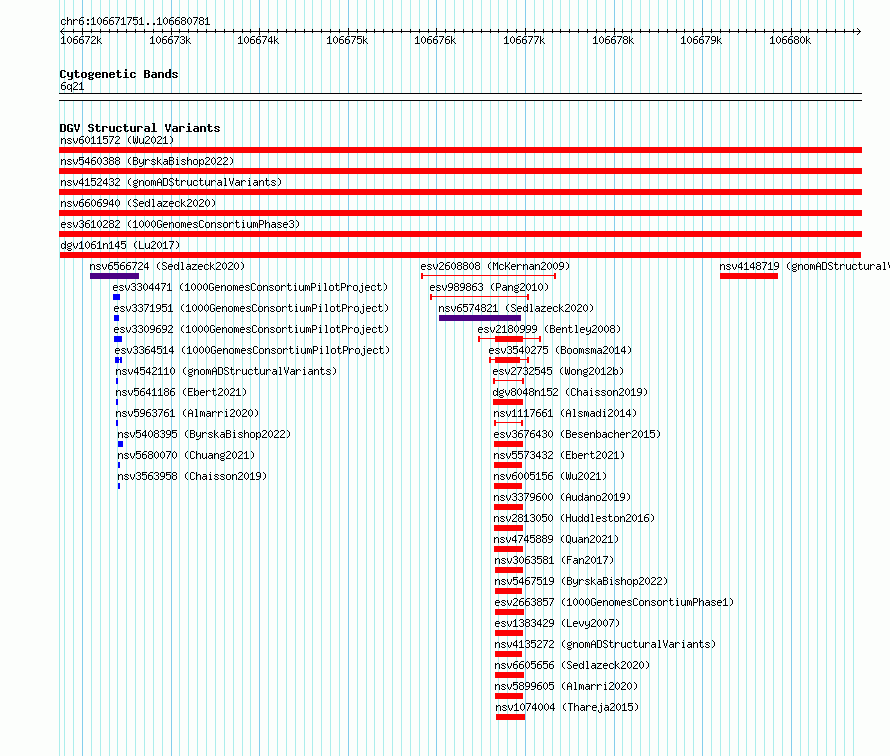
Task: Open esv989863 (Pang2010) label
Action: [x=489, y=287]
